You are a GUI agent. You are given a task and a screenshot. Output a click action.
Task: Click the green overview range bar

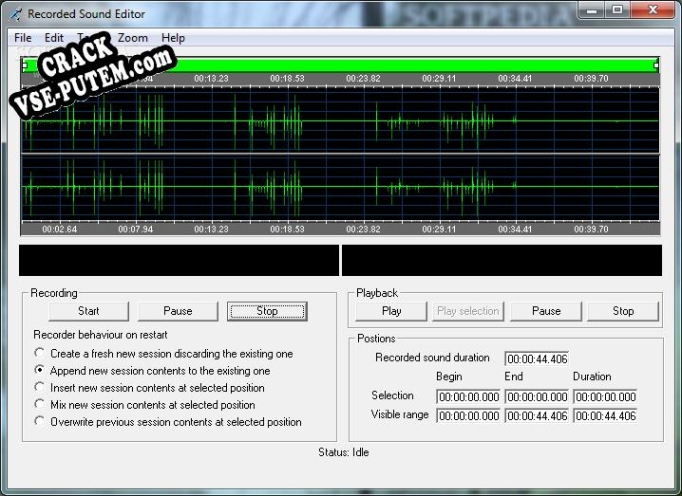[400, 65]
